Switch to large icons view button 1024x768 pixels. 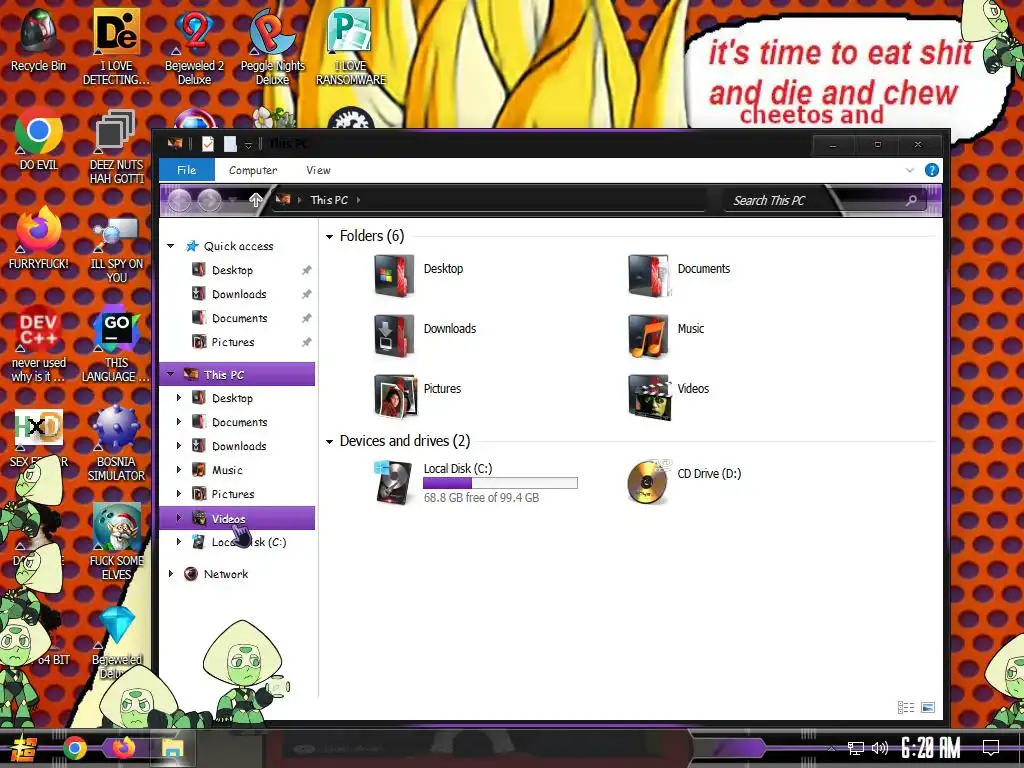coord(928,707)
